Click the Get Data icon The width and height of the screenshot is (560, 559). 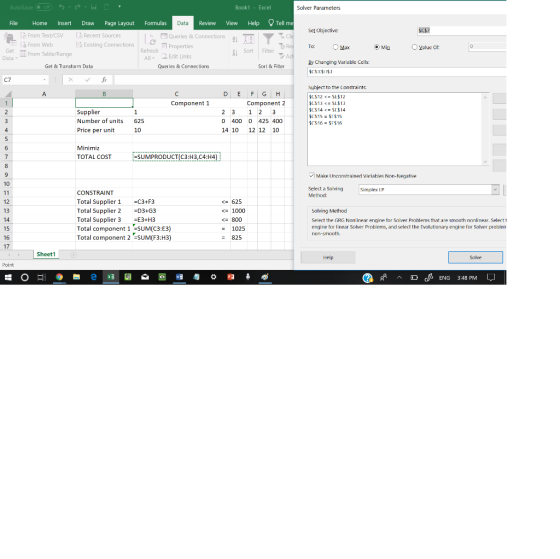coord(10,40)
